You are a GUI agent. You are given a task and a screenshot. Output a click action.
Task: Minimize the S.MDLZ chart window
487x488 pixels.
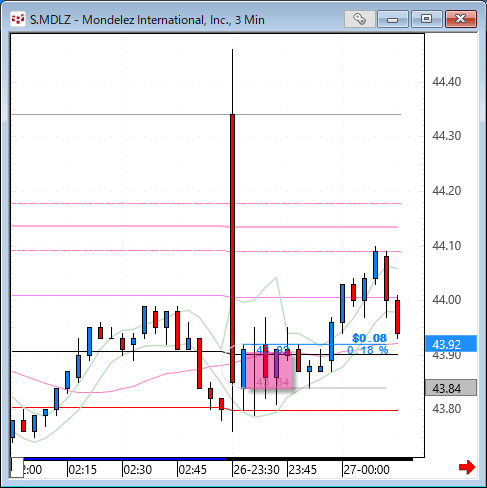pos(393,19)
